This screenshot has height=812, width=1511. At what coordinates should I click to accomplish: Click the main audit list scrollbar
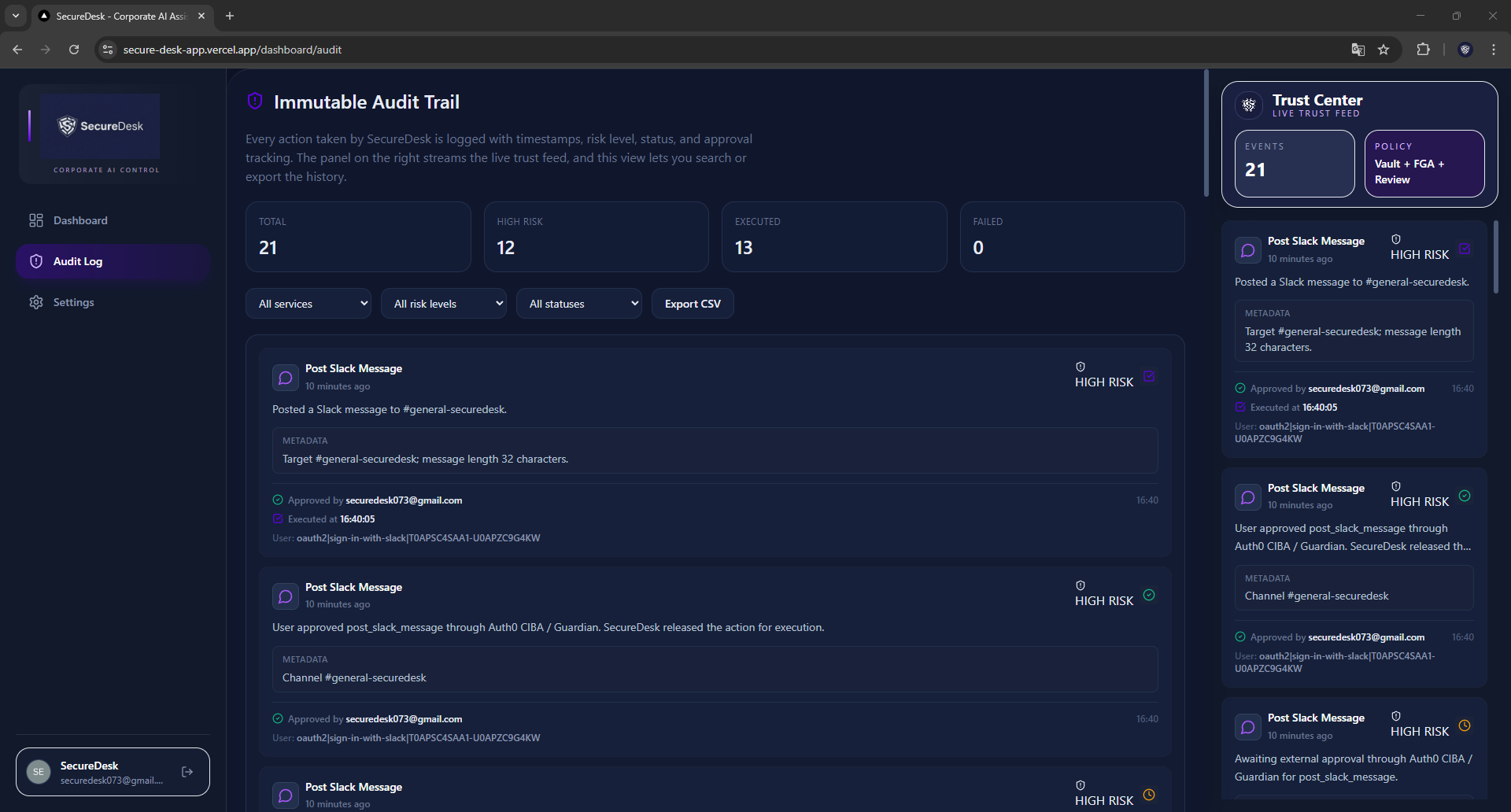1206,134
